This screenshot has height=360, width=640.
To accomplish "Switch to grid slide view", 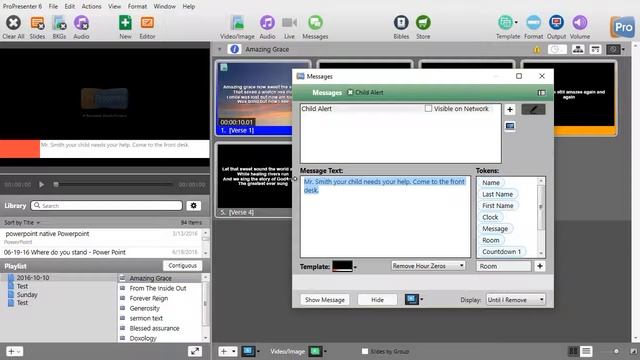I will pos(573,351).
